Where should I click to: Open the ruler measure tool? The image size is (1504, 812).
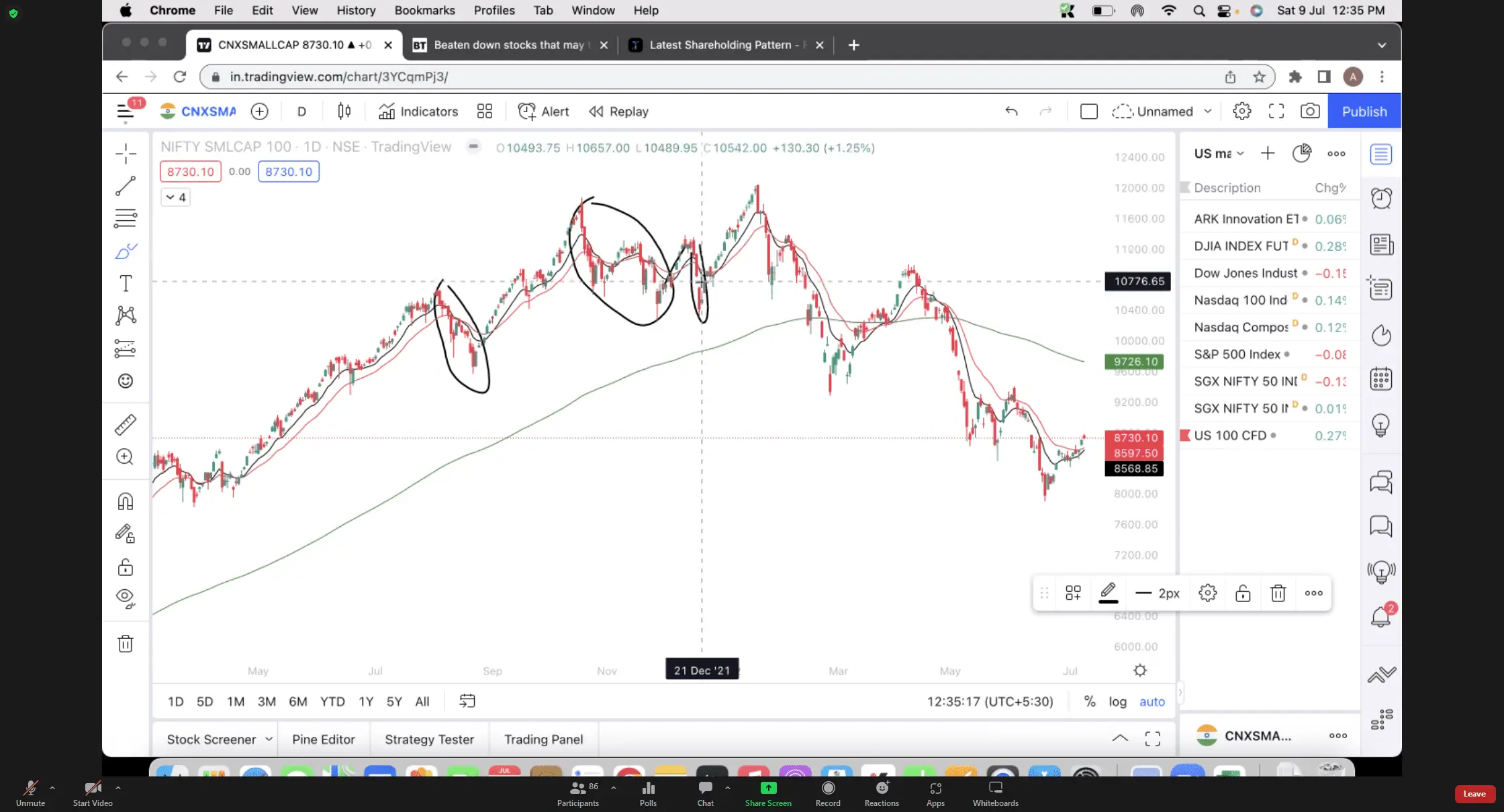[x=126, y=424]
